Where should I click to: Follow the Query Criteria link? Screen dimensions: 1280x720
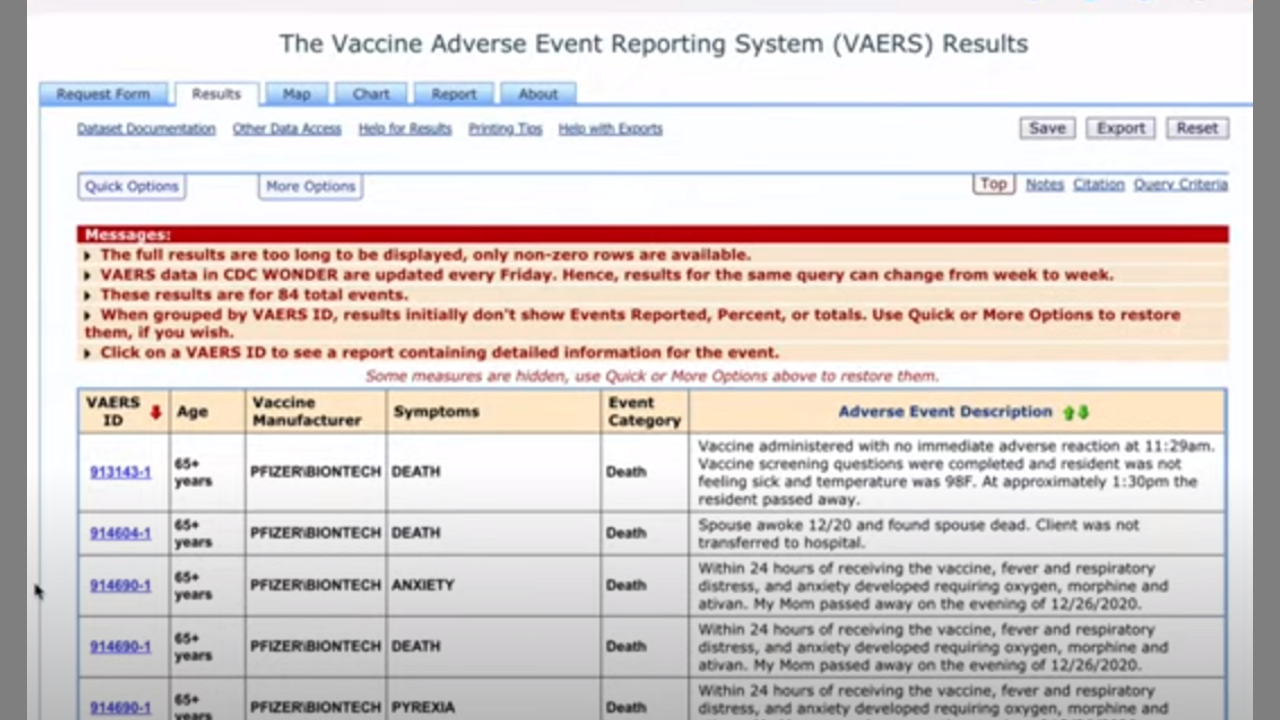[x=1180, y=185]
